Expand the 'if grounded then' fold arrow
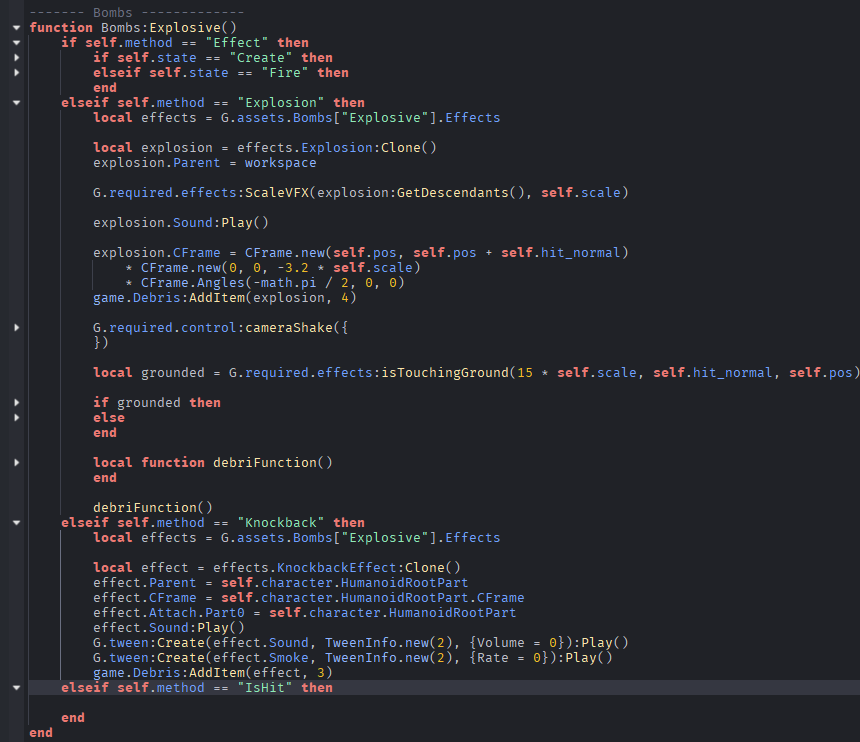This screenshot has height=742, width=860. point(16,403)
